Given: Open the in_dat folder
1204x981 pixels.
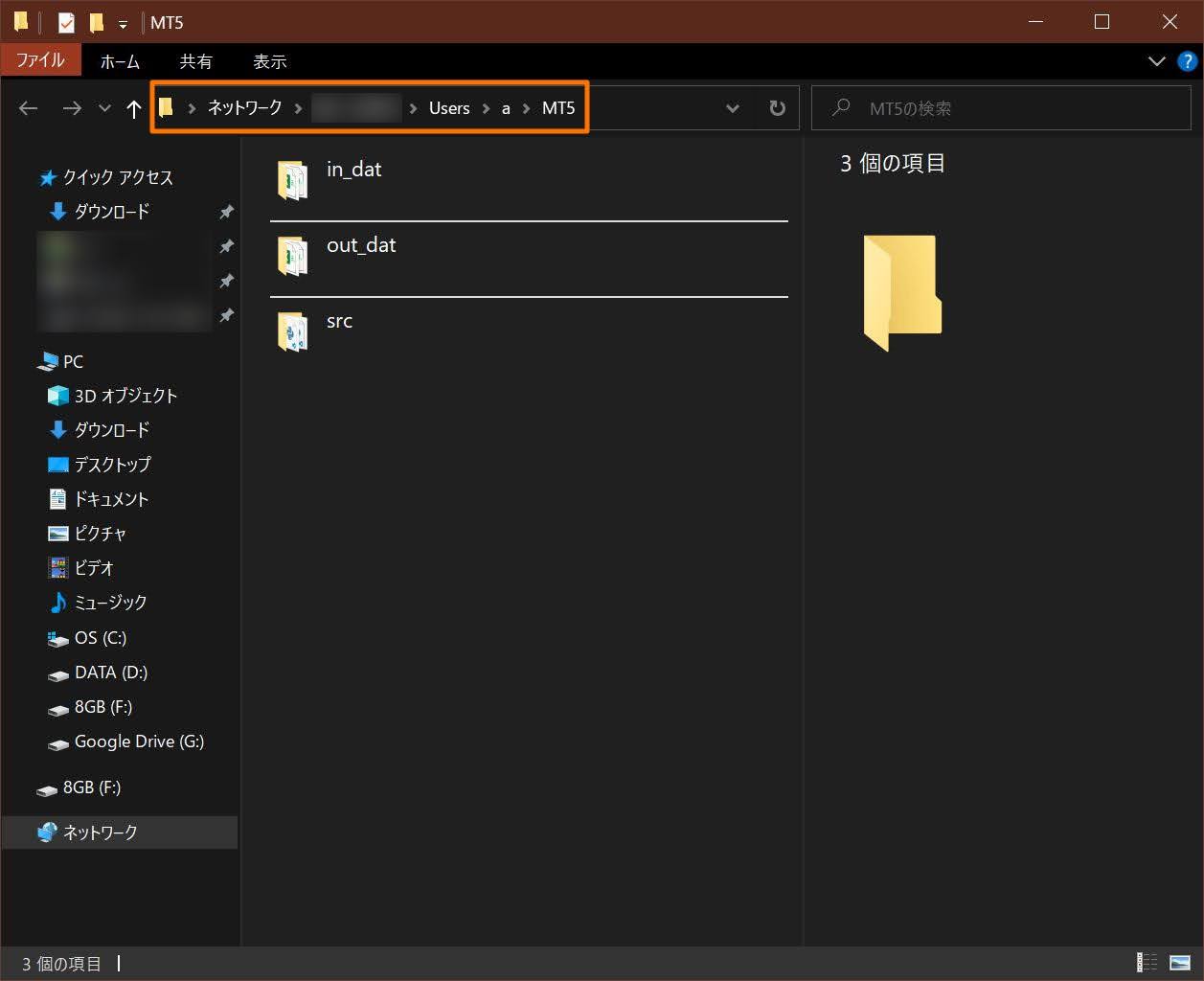Looking at the screenshot, I should (353, 170).
